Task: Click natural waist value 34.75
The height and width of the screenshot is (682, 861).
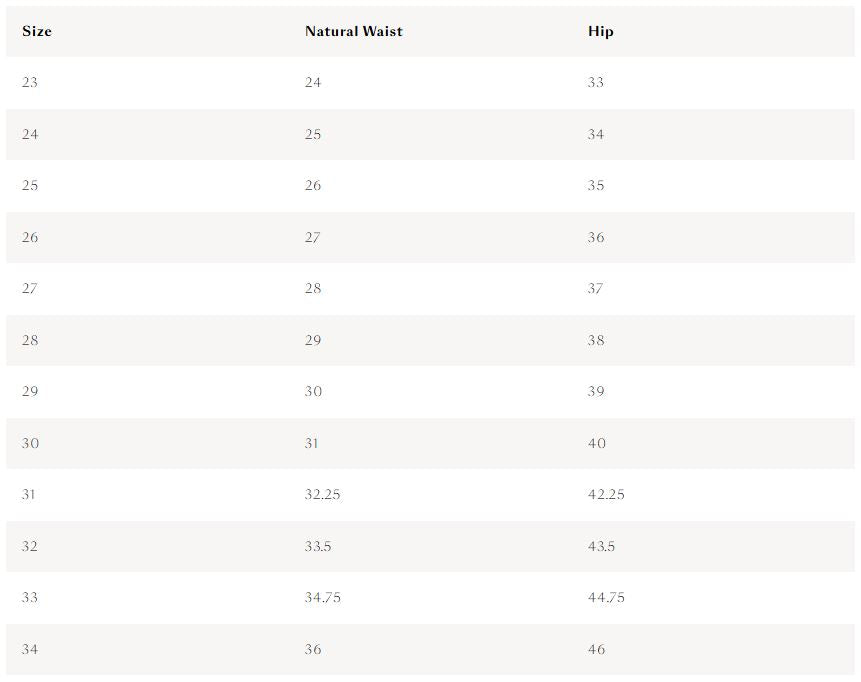Action: [x=323, y=597]
